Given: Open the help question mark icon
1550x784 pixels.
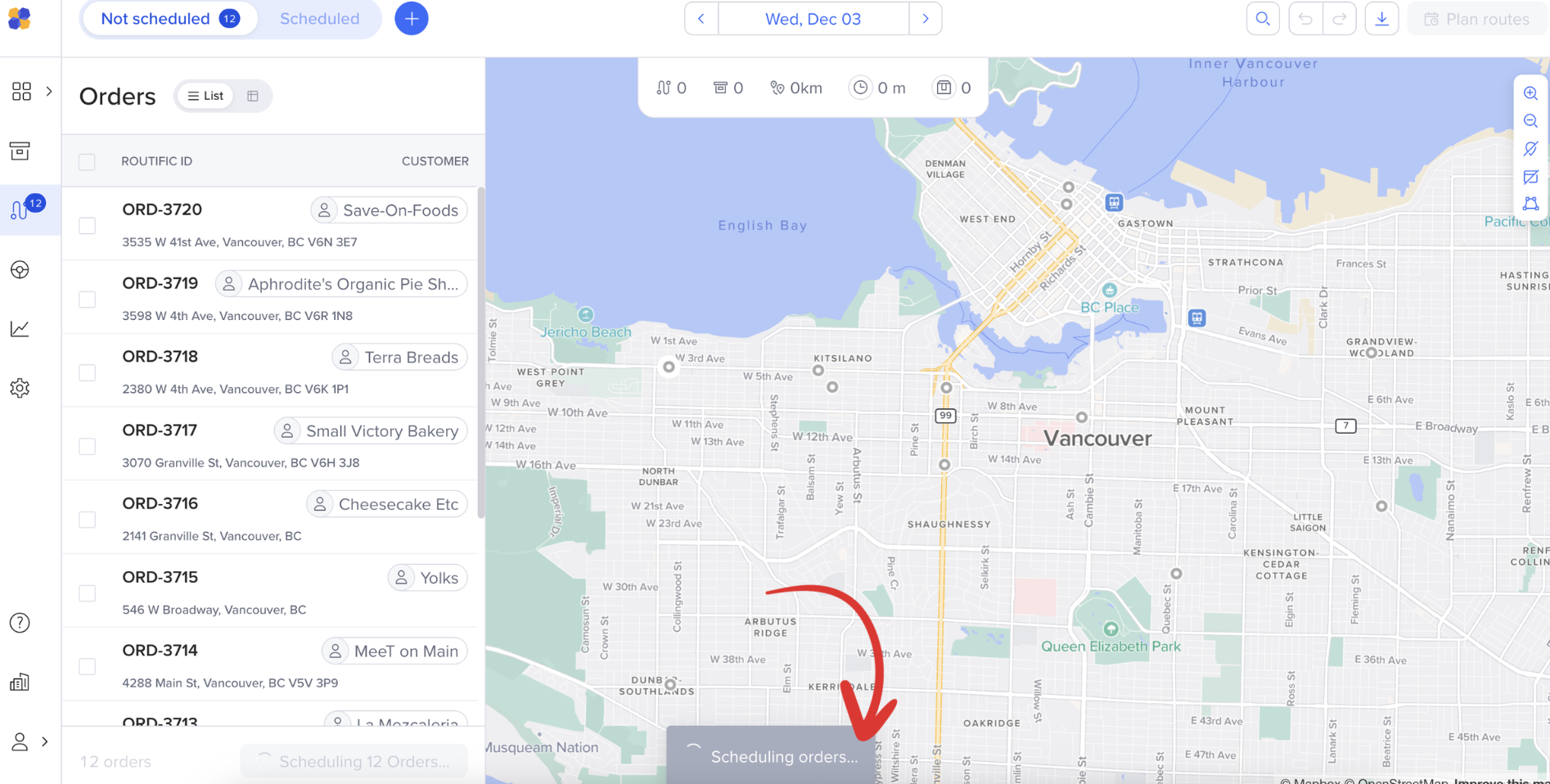Looking at the screenshot, I should 20,623.
